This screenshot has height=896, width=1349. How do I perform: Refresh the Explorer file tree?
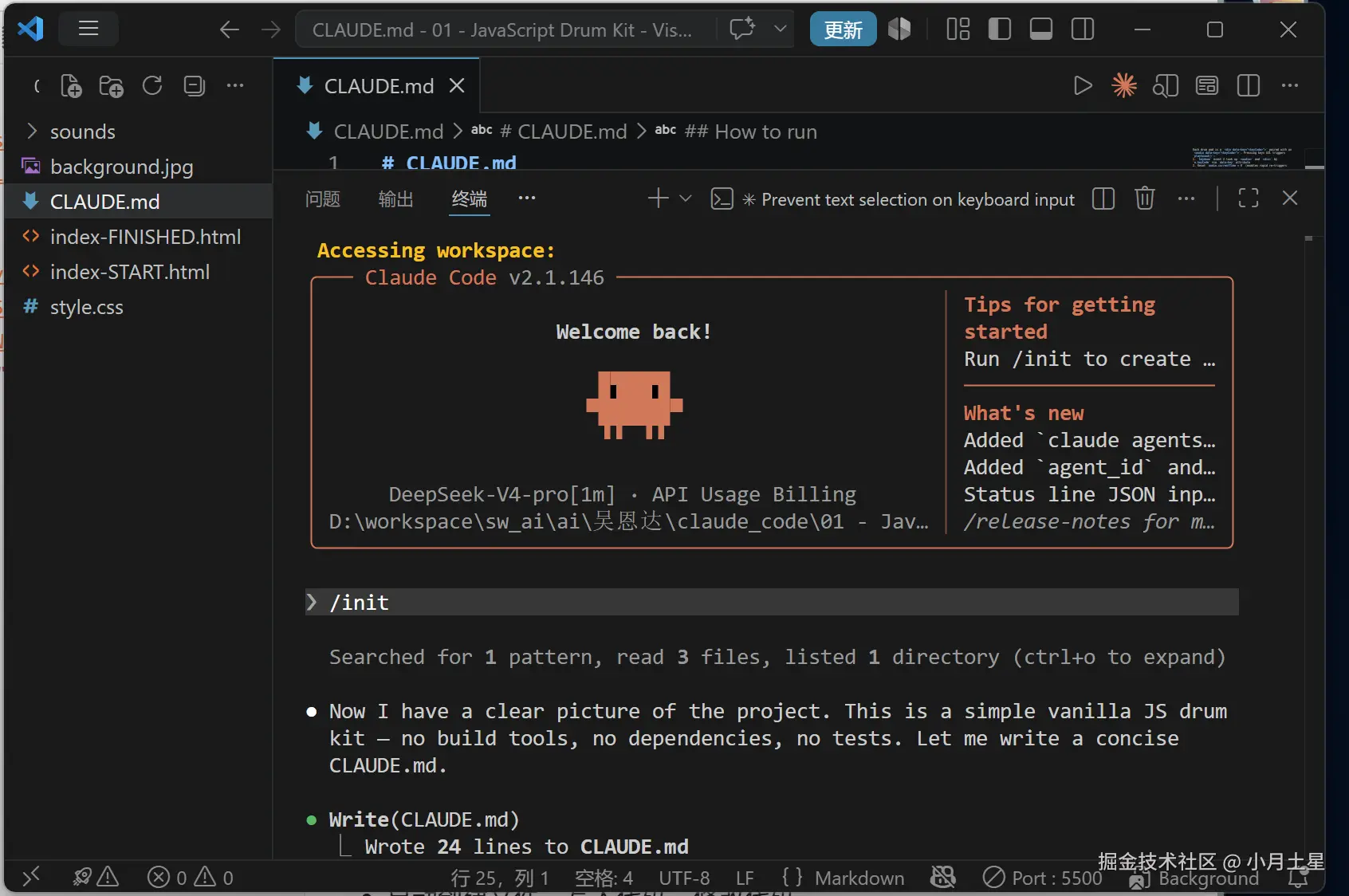pos(152,85)
